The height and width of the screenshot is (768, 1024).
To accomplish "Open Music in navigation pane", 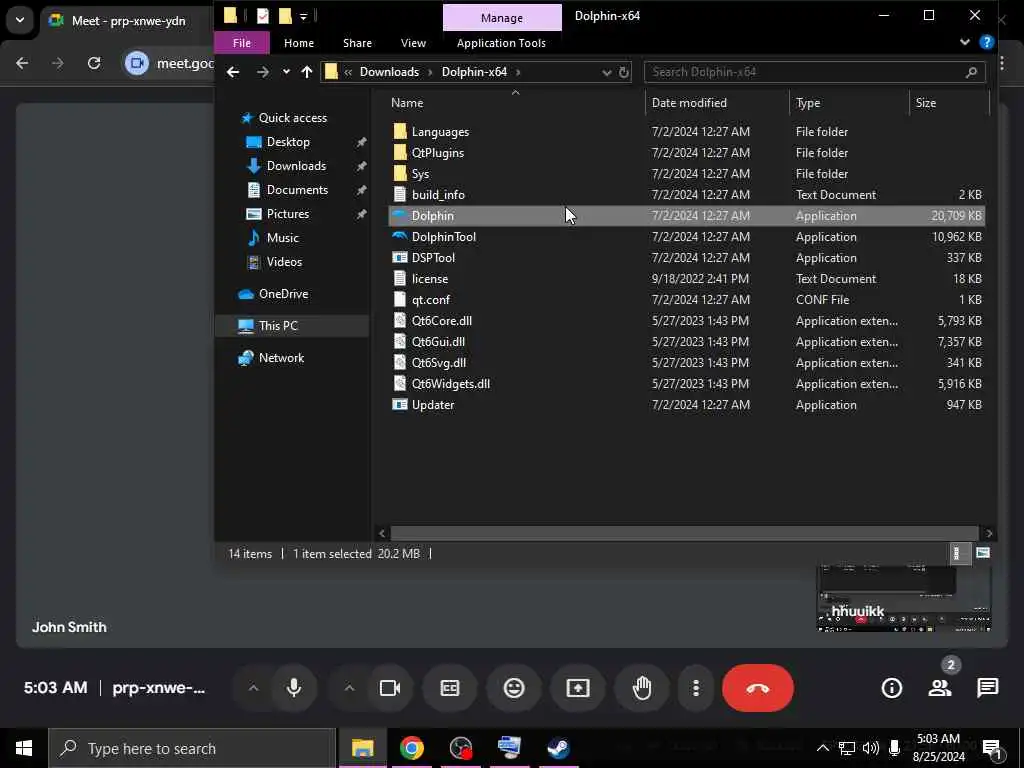I will (282, 238).
